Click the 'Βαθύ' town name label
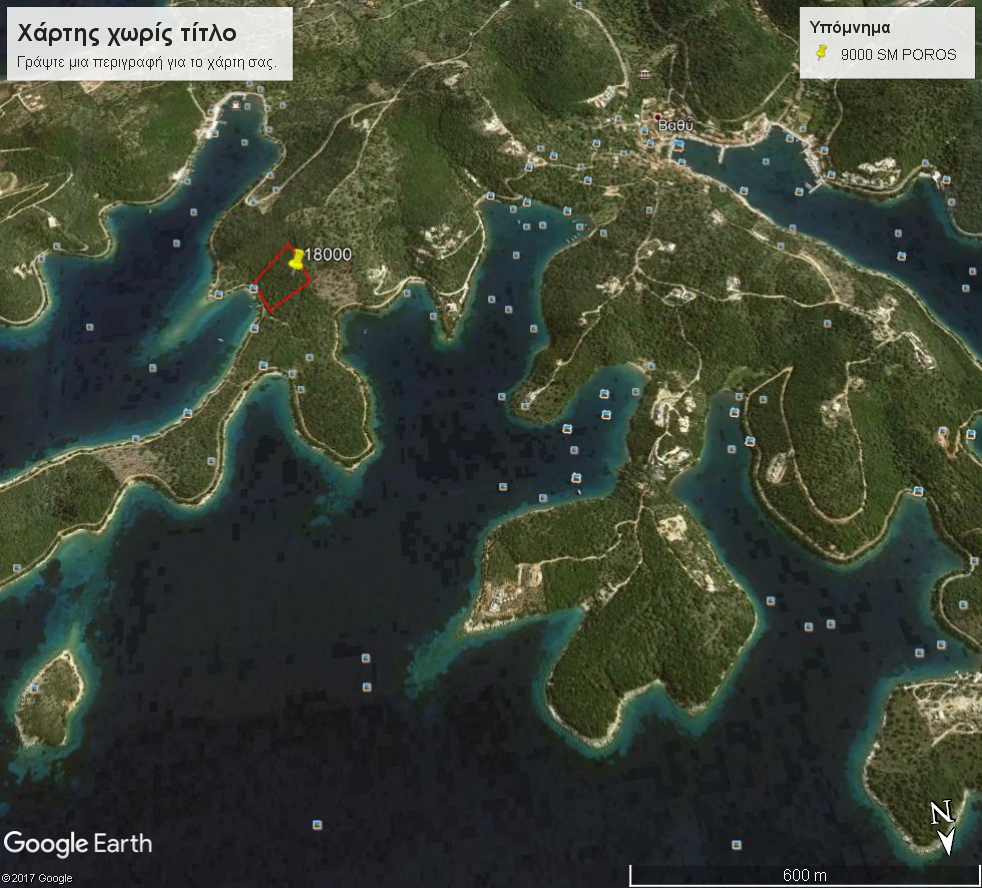Viewport: 982px width, 888px height. tap(676, 125)
